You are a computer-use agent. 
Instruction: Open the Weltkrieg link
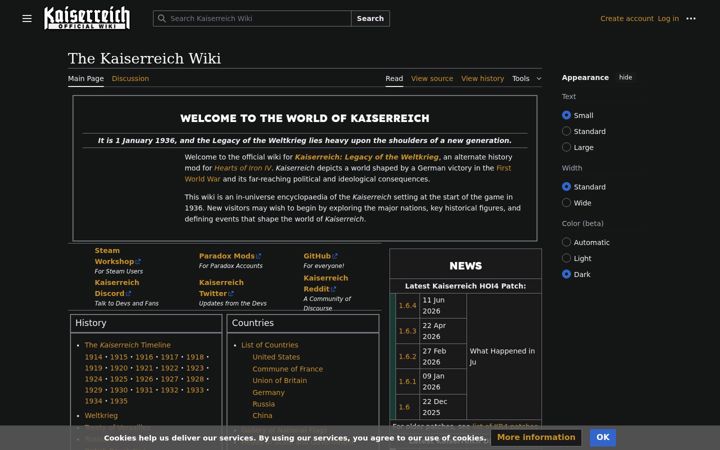101,416
